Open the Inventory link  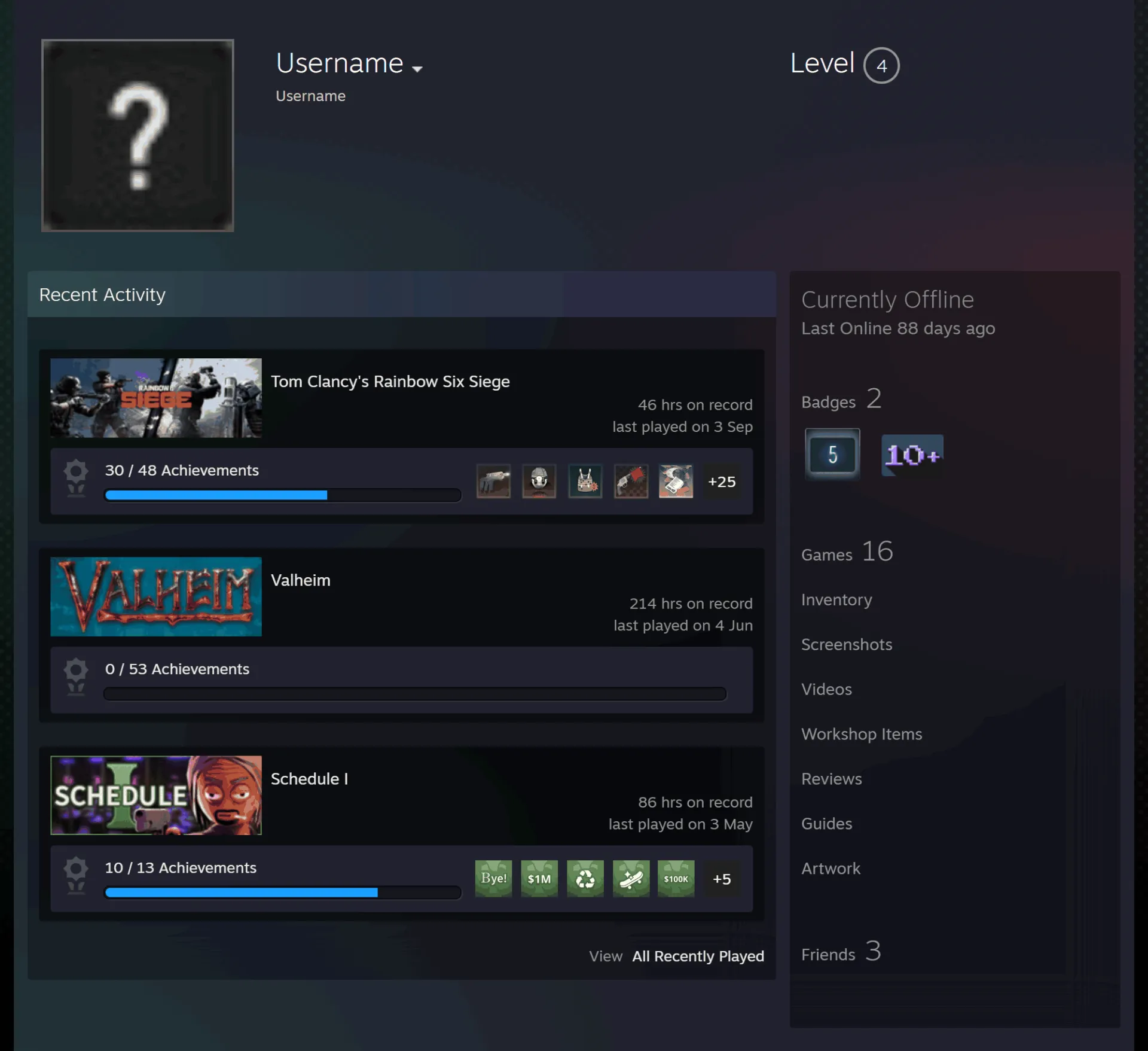pyautogui.click(x=836, y=599)
